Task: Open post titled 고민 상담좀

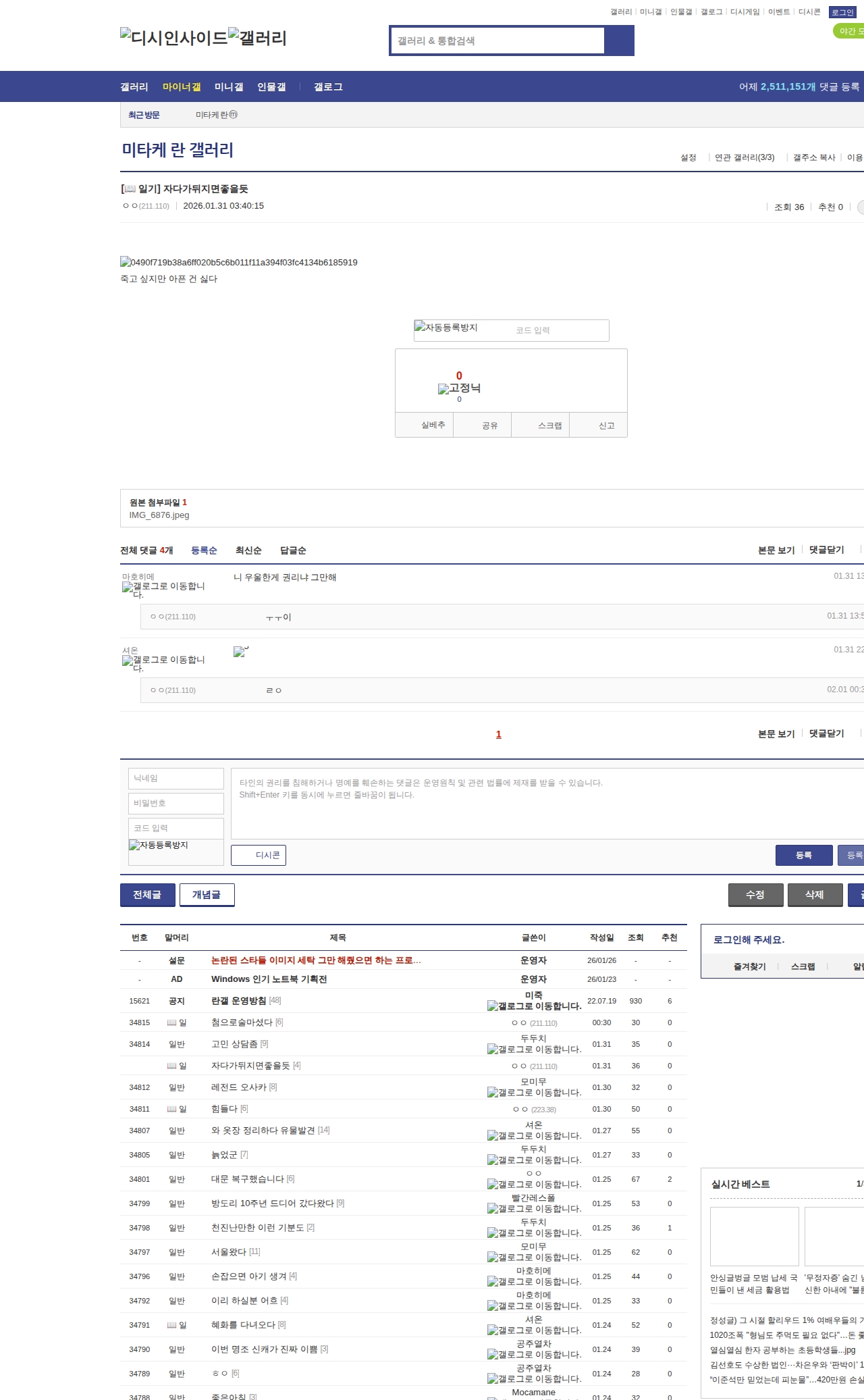Action: (x=234, y=1044)
